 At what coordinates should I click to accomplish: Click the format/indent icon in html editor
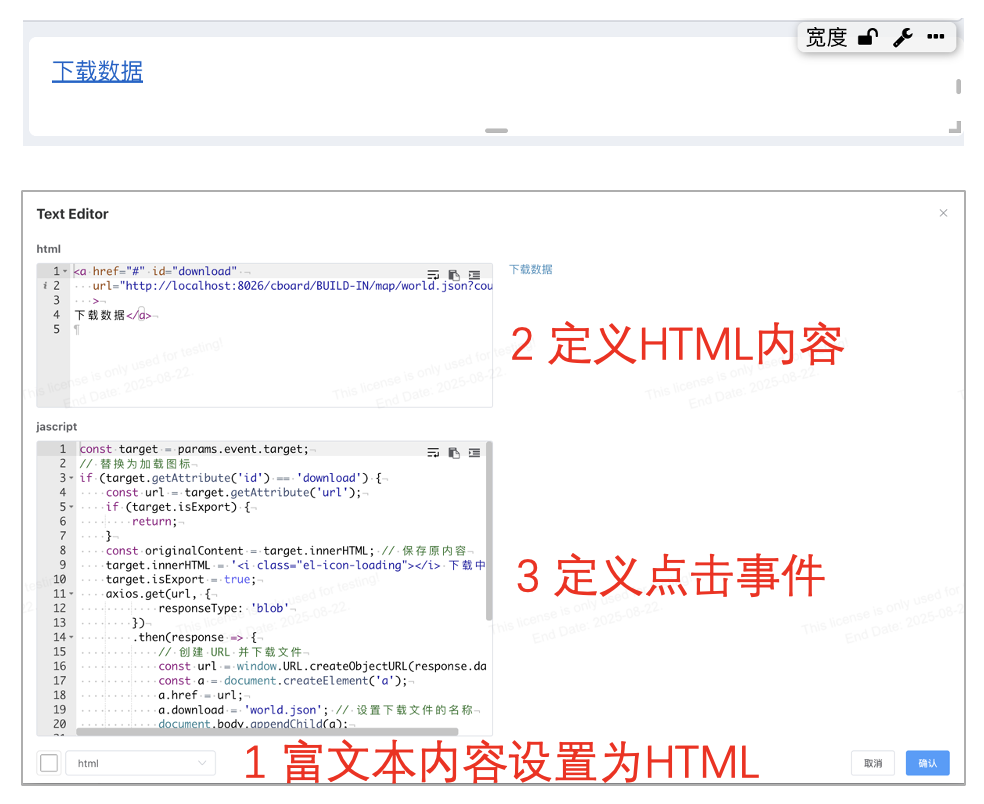coord(474,275)
